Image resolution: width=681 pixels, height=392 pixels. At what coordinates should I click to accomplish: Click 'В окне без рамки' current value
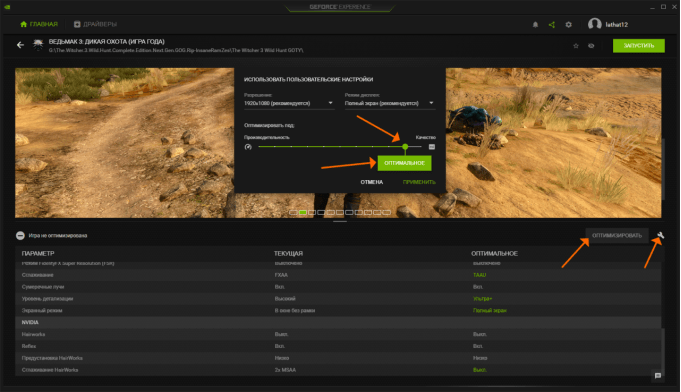(x=295, y=310)
